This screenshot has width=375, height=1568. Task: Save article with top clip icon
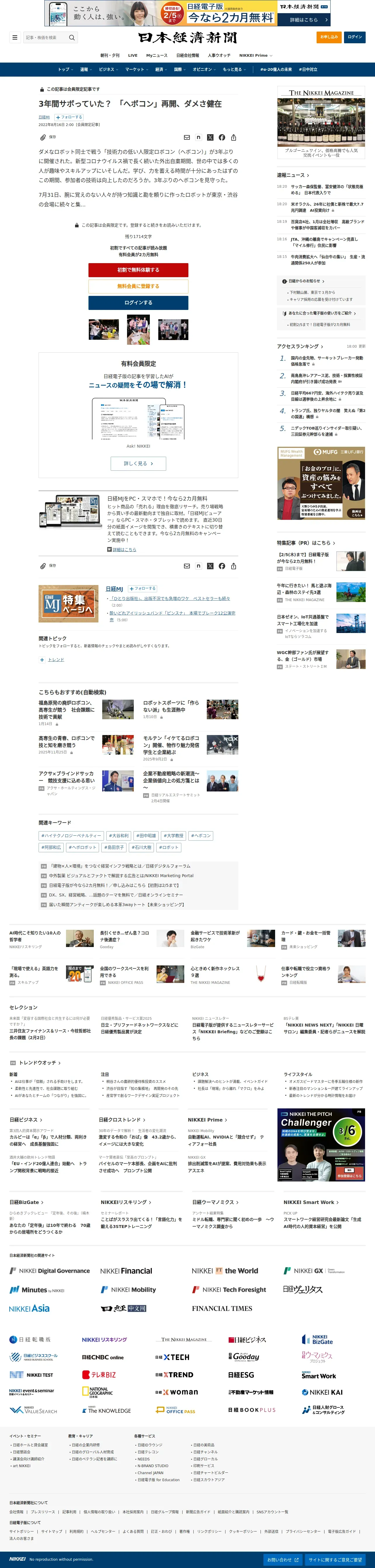point(43,138)
